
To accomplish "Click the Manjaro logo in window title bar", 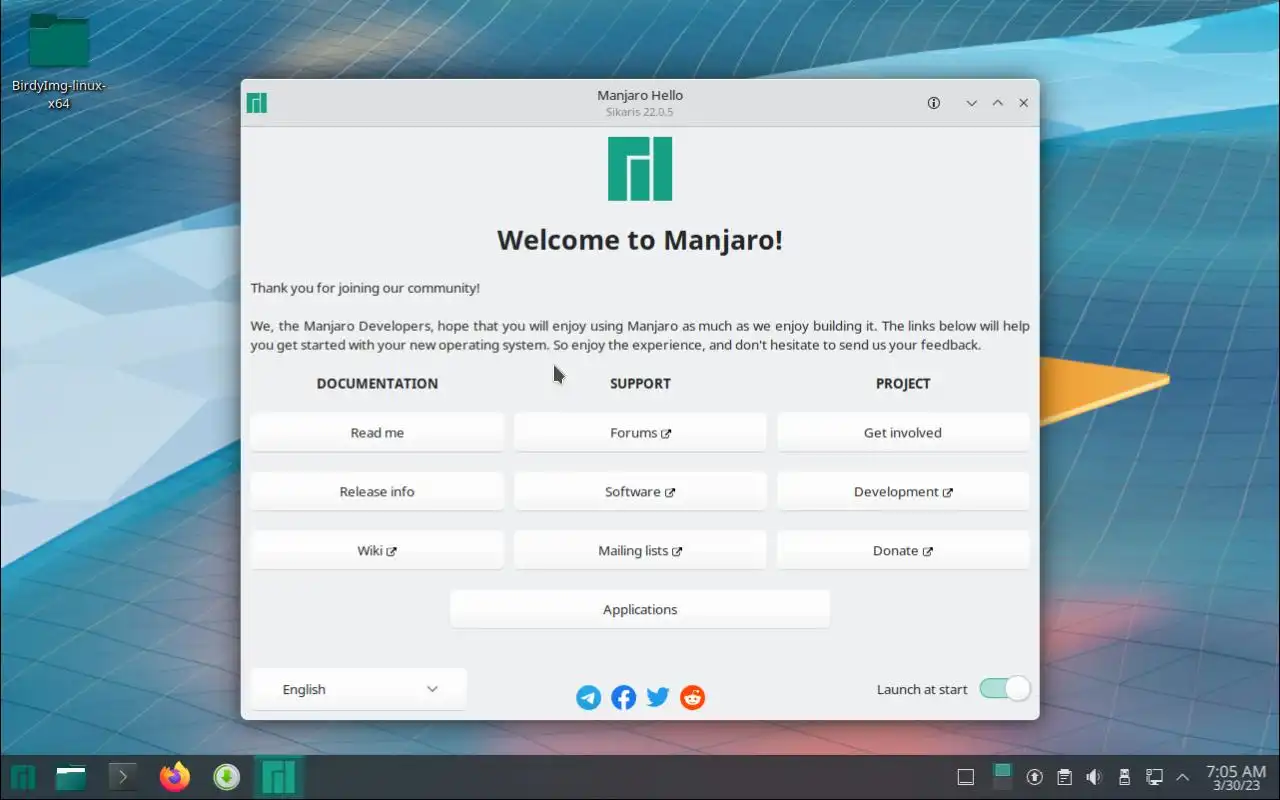I will click(257, 103).
